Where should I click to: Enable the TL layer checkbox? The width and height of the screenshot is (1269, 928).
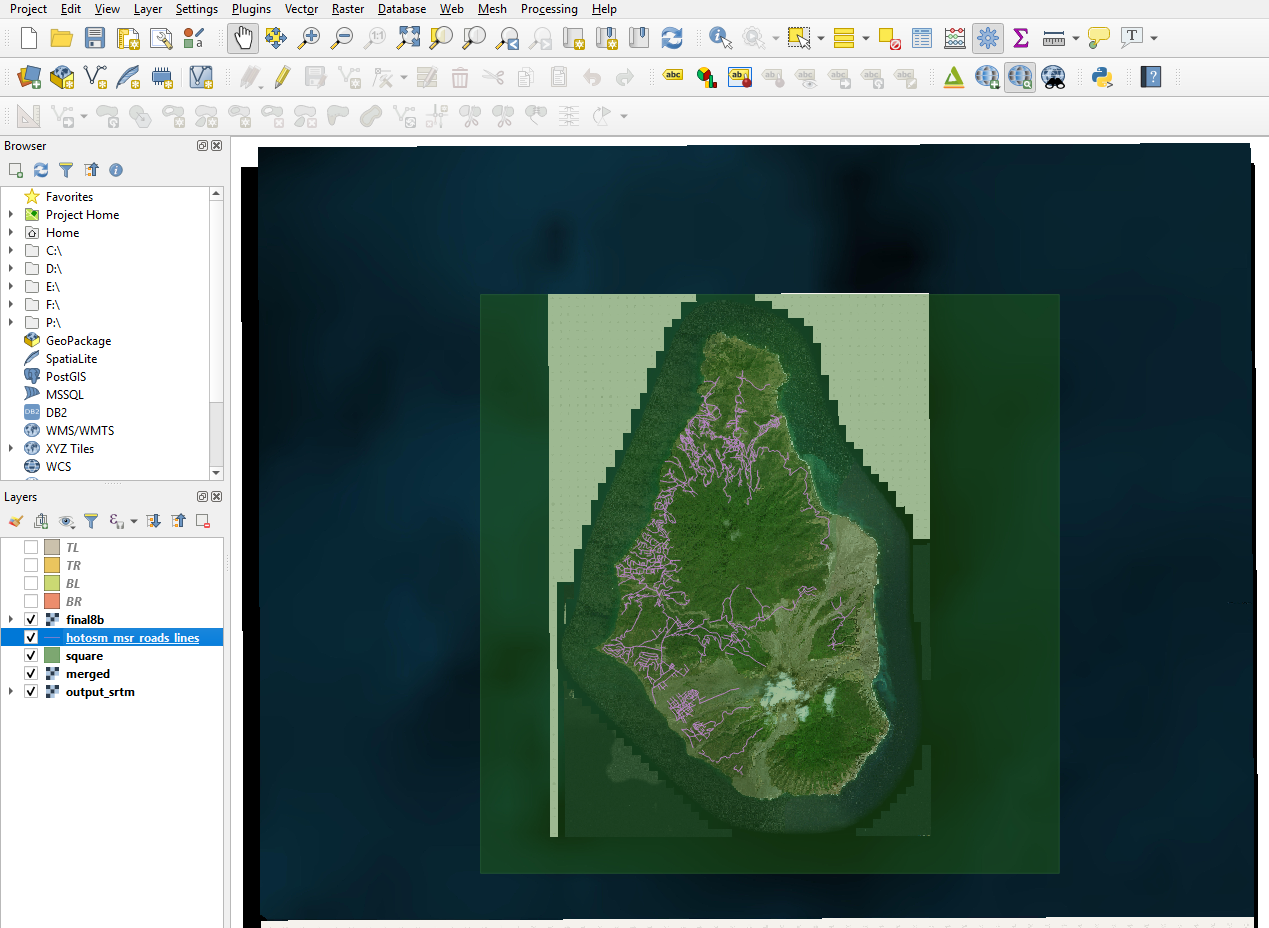pyautogui.click(x=31, y=548)
